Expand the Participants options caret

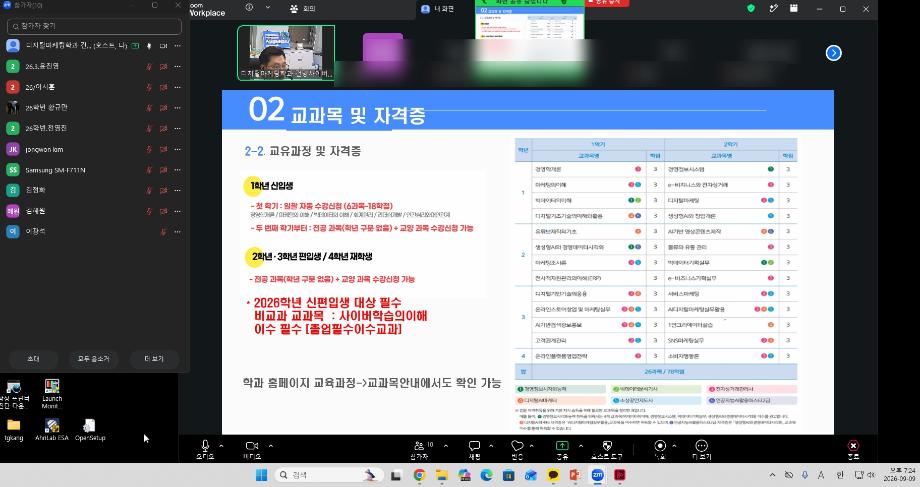(446, 446)
